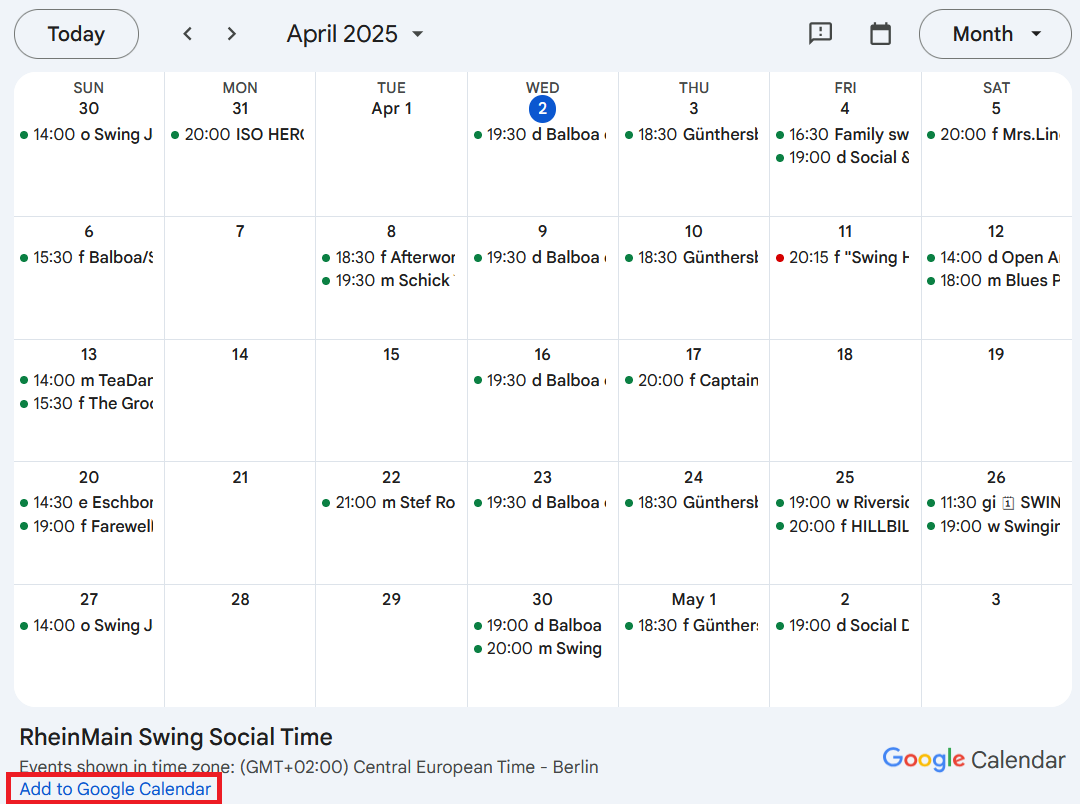Expand the April 2025 date dropdown
Viewport: 1080px width, 804px height.
[355, 34]
